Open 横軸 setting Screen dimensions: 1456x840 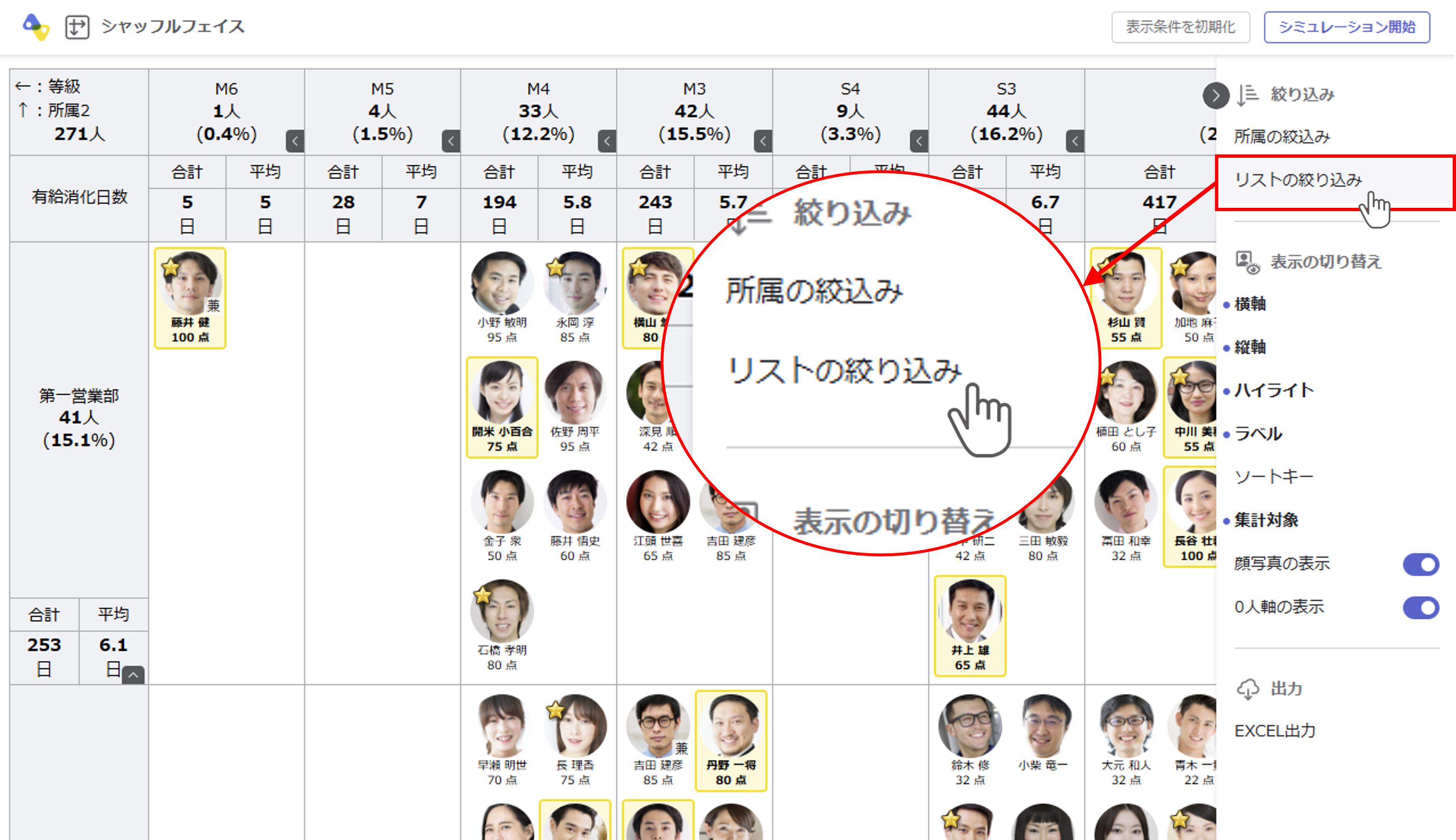(x=1249, y=304)
